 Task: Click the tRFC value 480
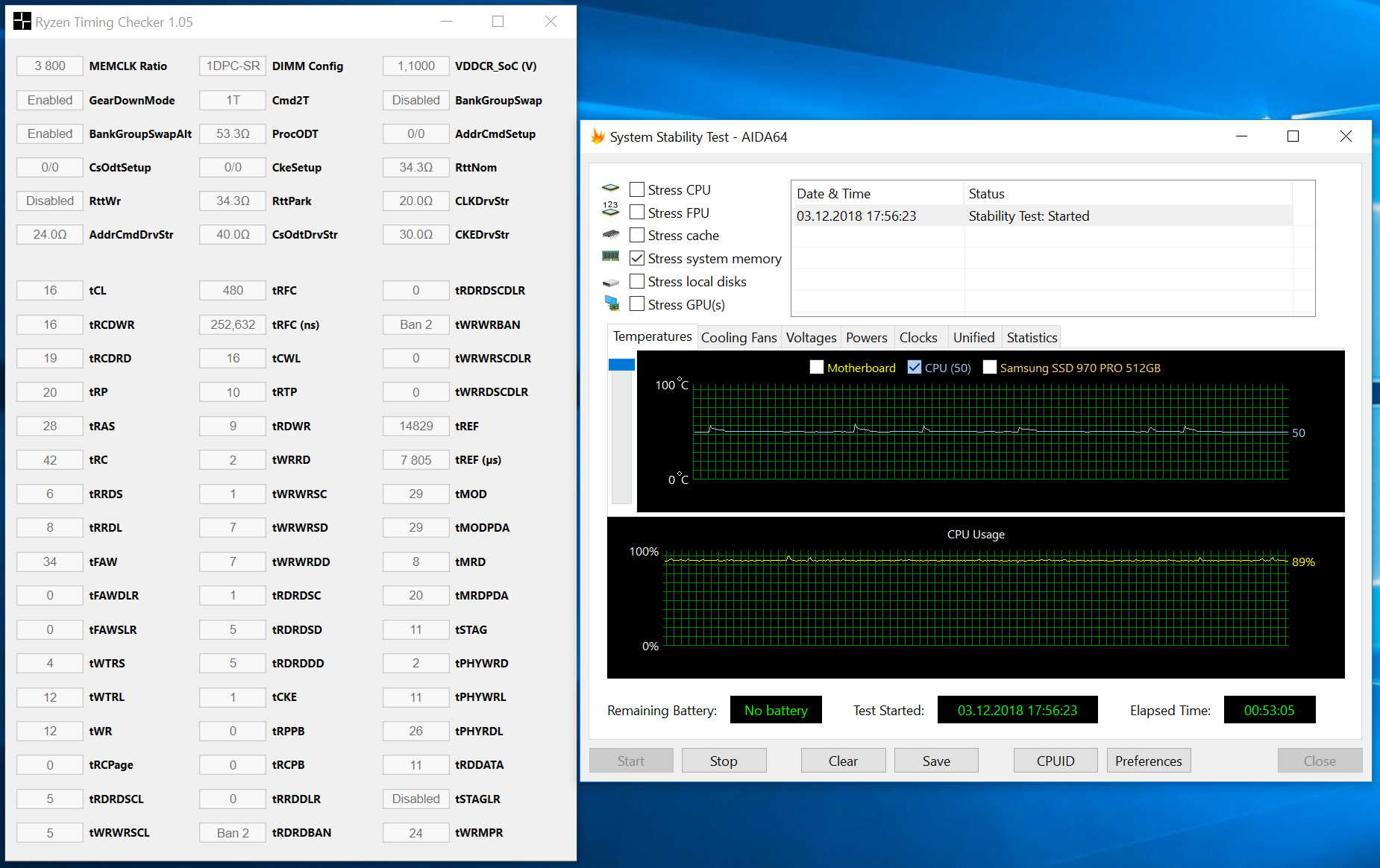coord(233,290)
